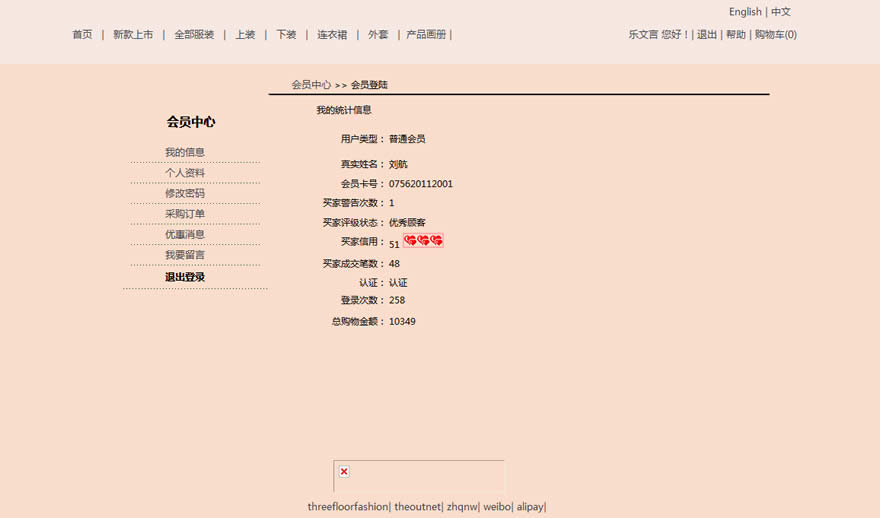
Task: Go to 新款上市 in top navigation
Action: (133, 35)
